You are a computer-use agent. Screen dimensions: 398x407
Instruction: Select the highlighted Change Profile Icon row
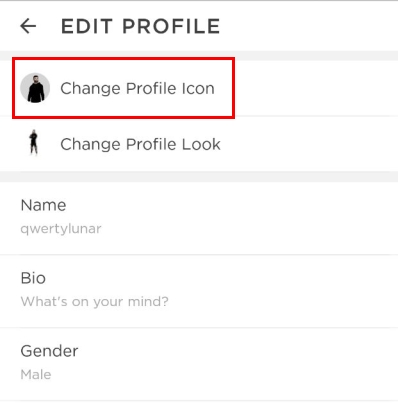click(x=124, y=88)
